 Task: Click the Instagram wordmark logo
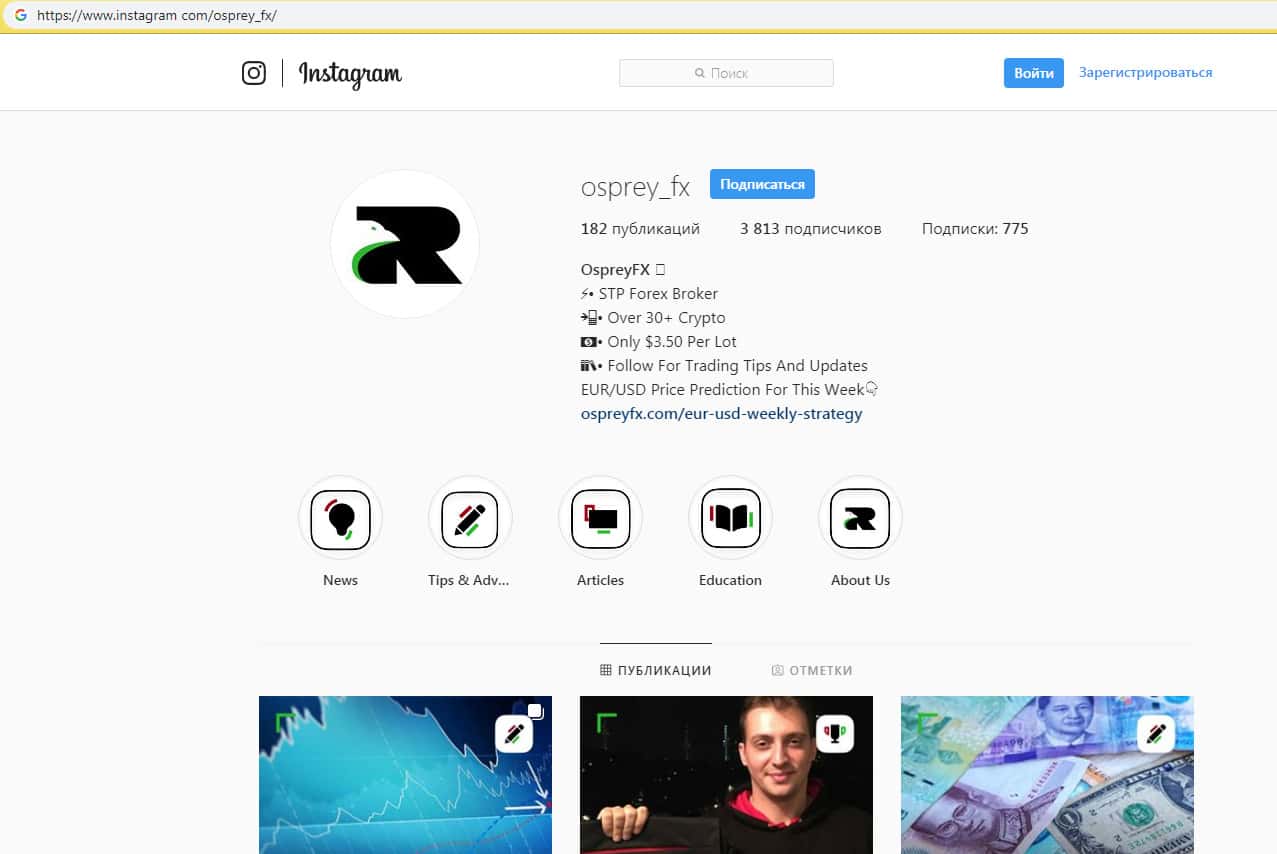pyautogui.click(x=350, y=74)
